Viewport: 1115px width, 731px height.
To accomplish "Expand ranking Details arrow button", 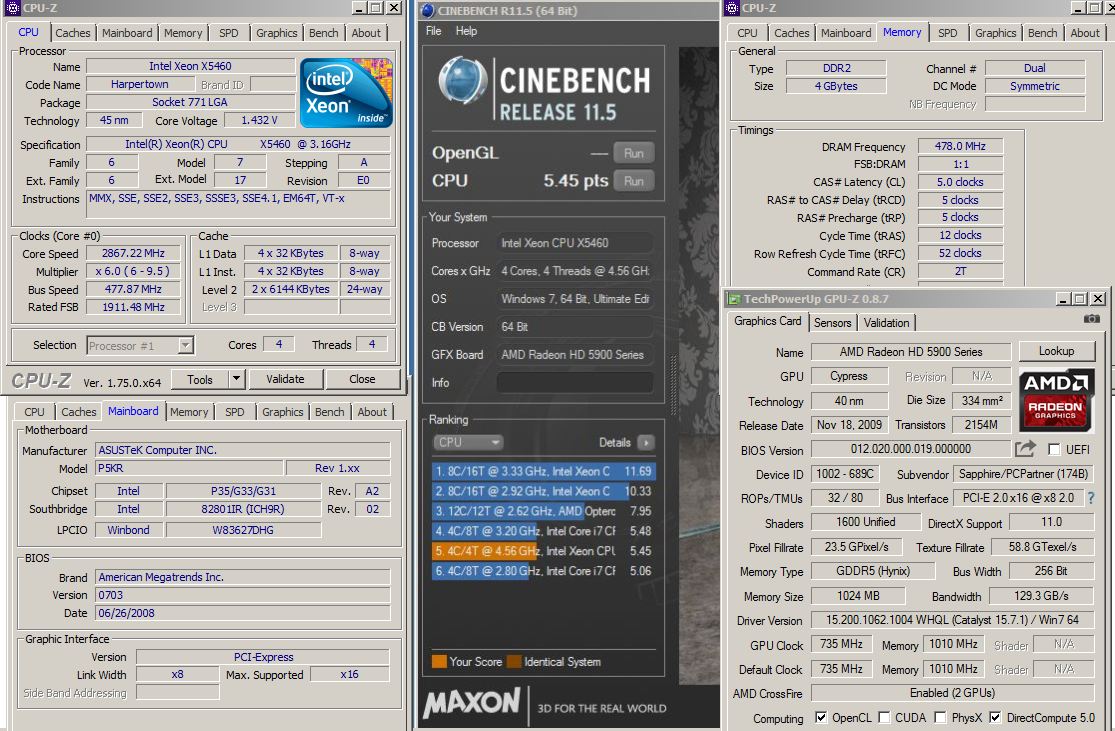I will [645, 442].
